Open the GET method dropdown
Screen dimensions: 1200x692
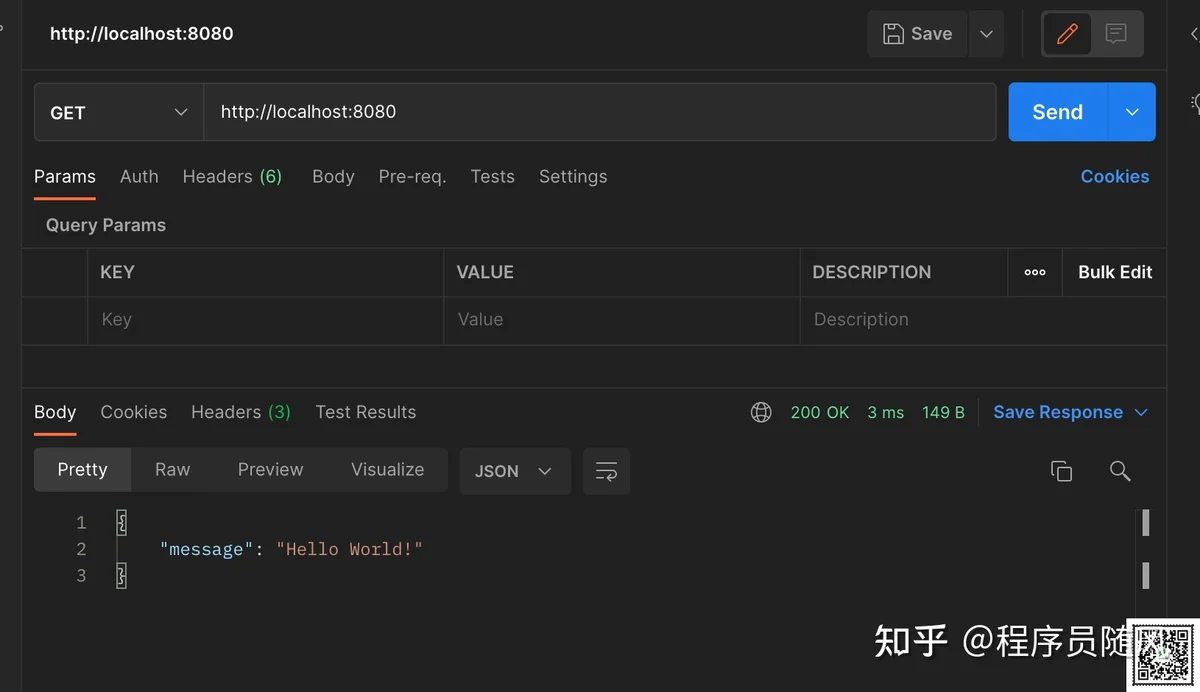(x=119, y=112)
